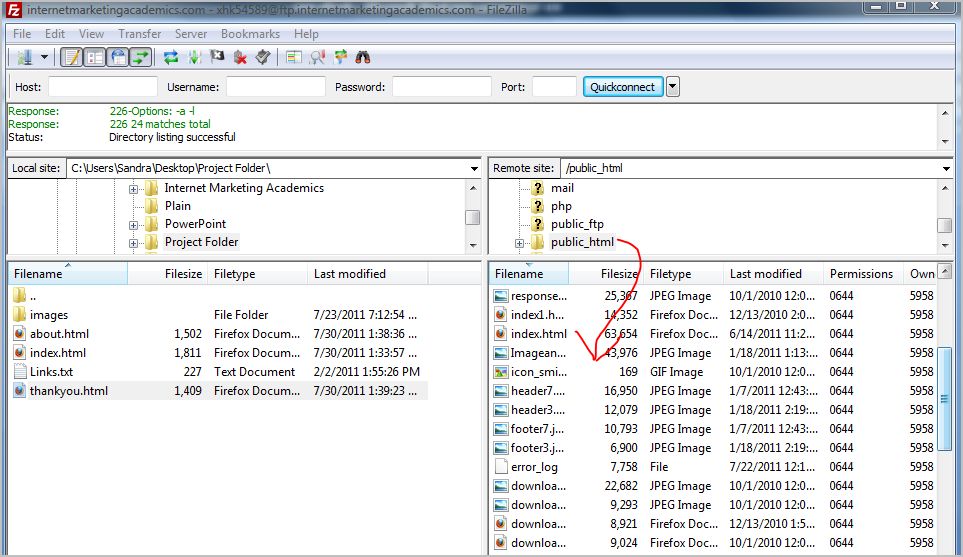Click the Quickconnect button
The width and height of the screenshot is (963, 557).
tap(622, 87)
